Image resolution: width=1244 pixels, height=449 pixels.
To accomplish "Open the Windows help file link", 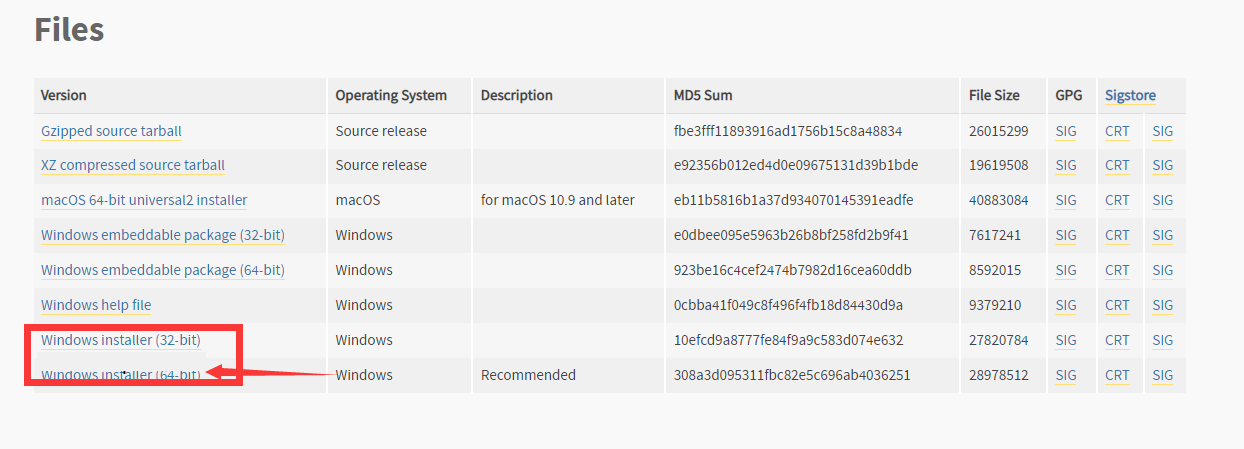I will (x=96, y=305).
